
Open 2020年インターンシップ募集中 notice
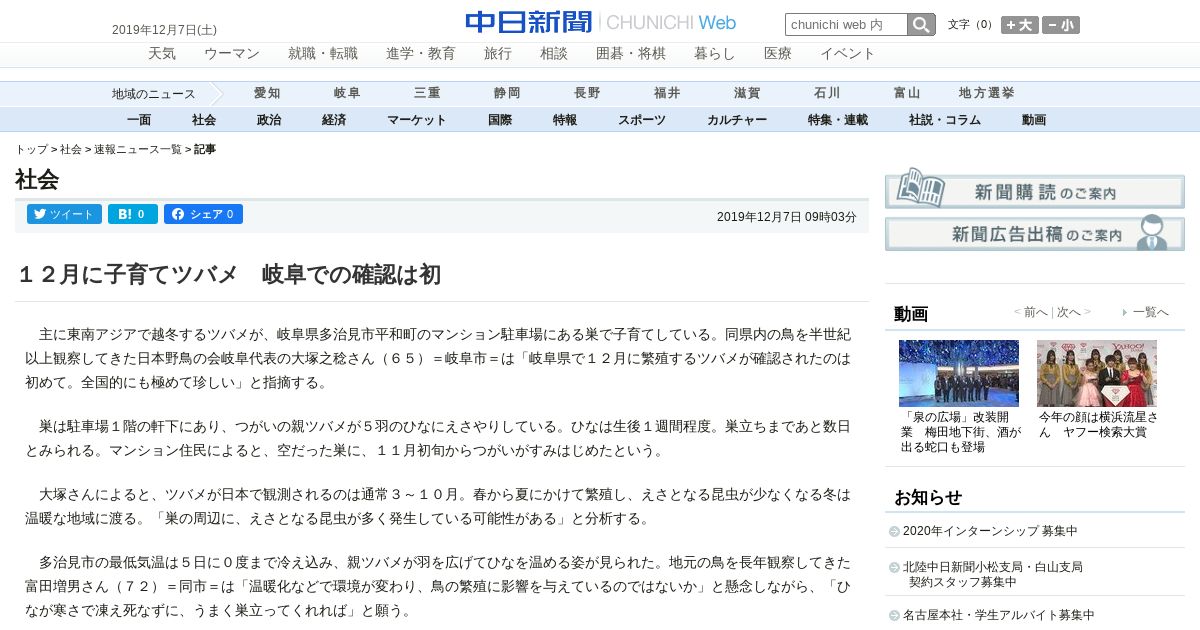click(x=990, y=531)
